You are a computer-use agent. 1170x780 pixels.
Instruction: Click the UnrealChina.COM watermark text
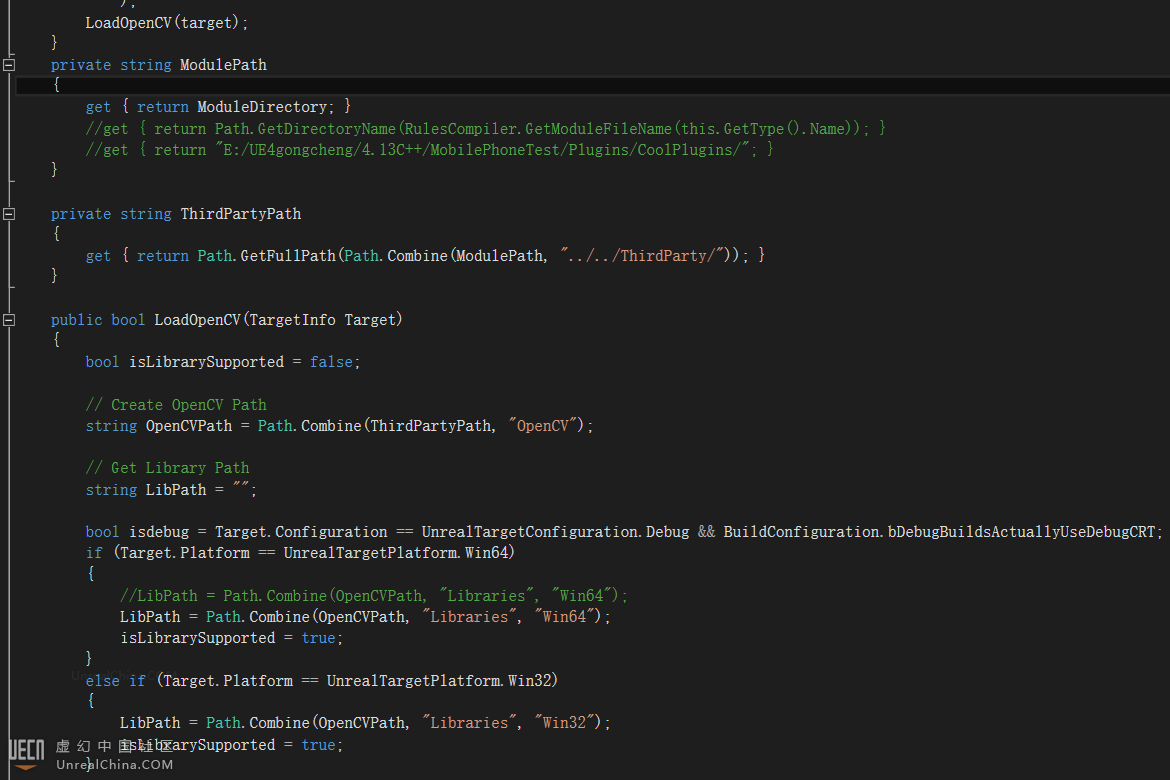[x=114, y=765]
